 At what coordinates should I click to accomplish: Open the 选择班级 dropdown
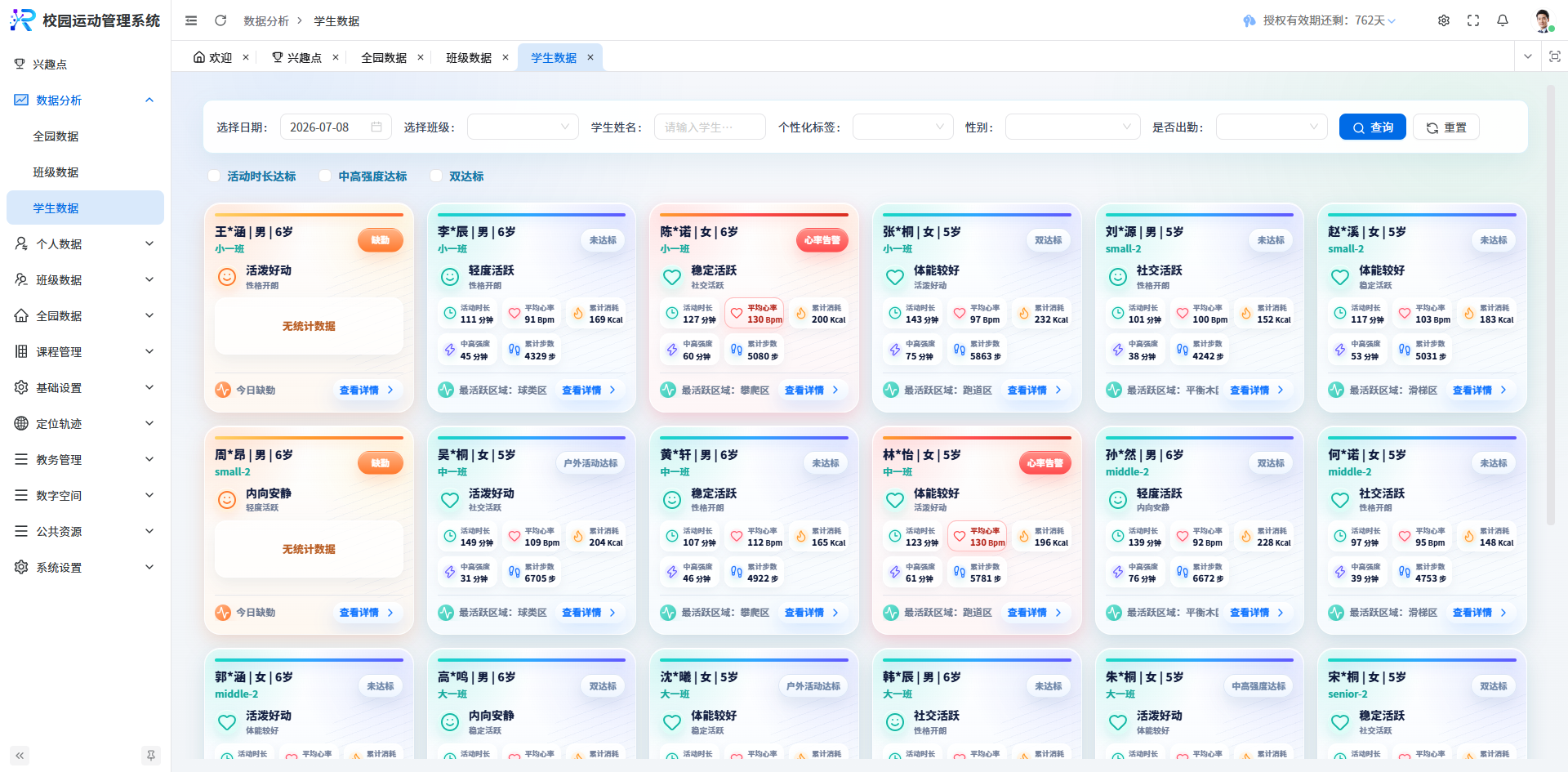click(523, 127)
